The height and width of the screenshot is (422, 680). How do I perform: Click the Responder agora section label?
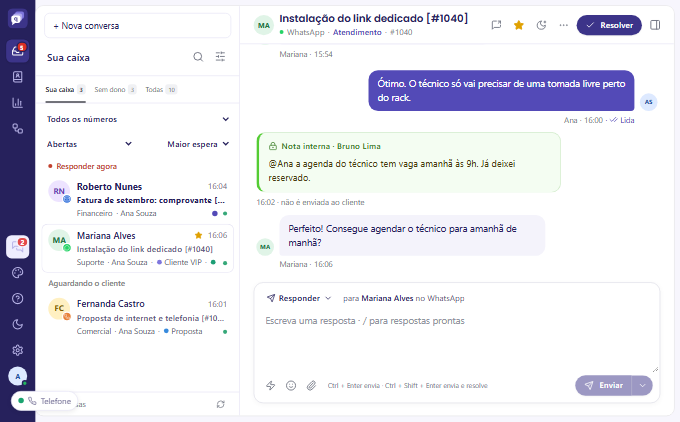coord(86,166)
